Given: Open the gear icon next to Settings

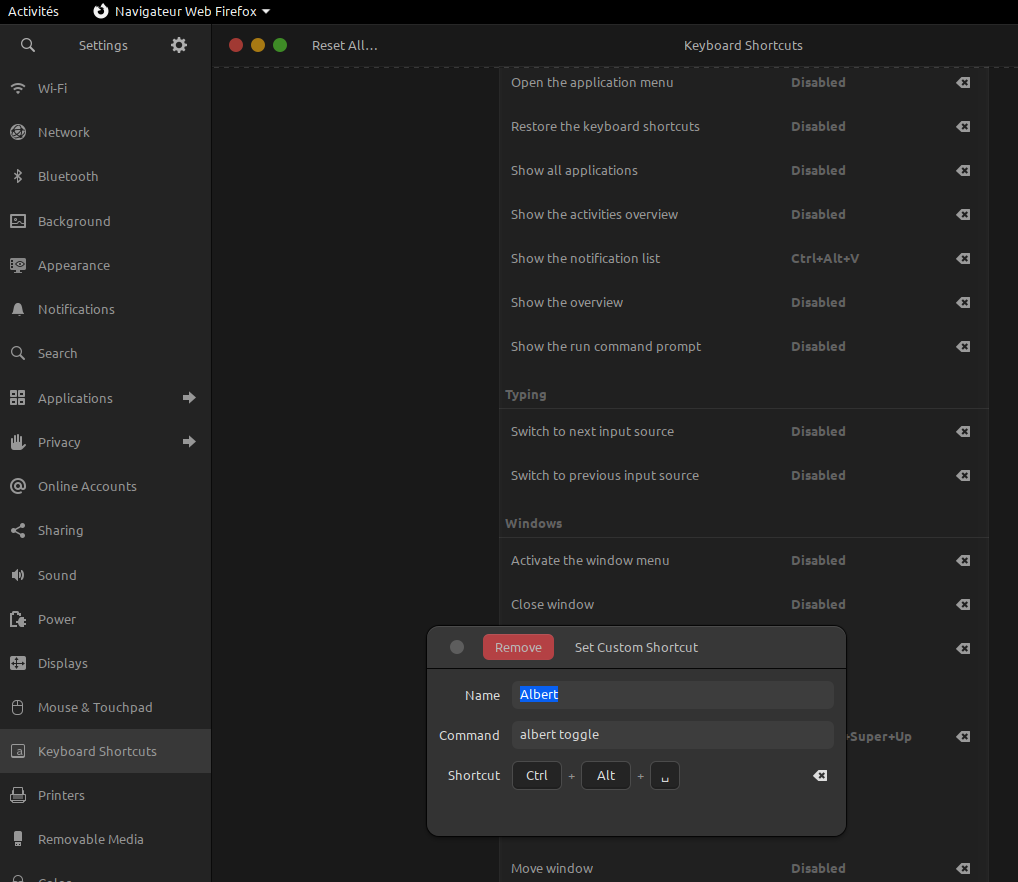Looking at the screenshot, I should [x=178, y=45].
